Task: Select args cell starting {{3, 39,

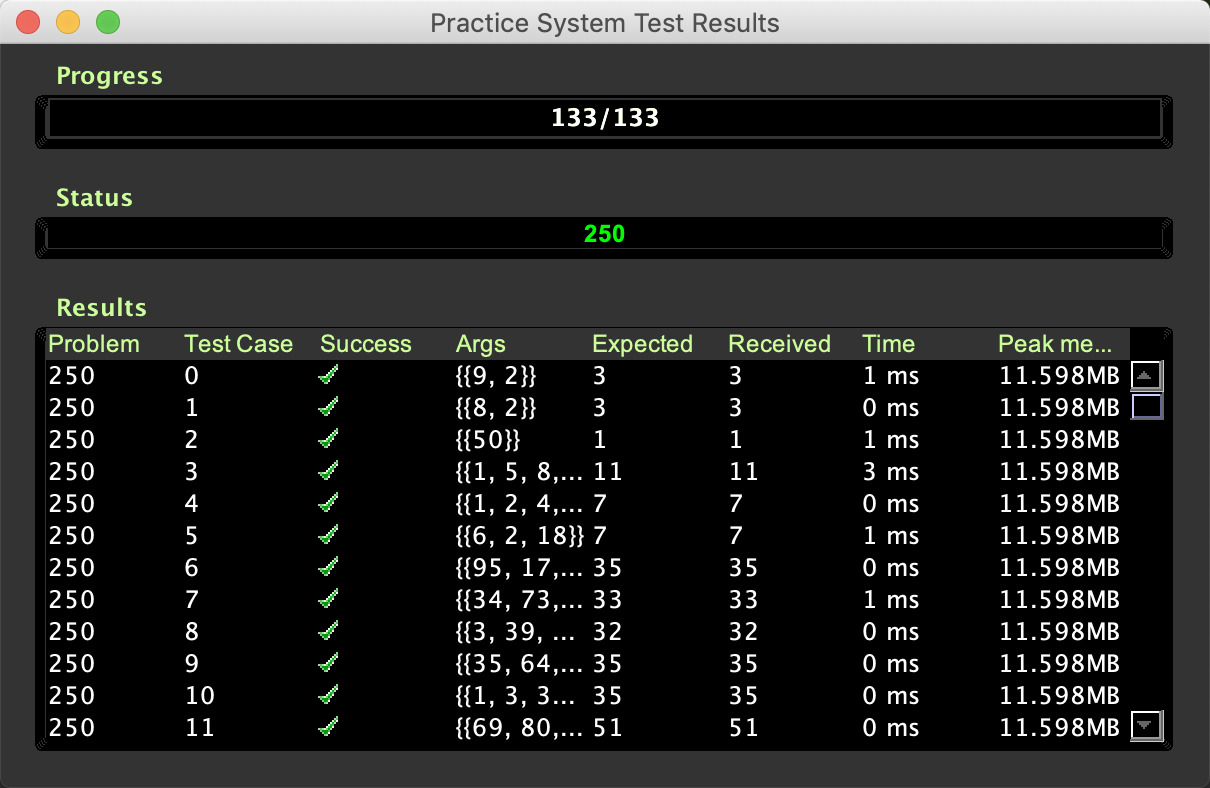Action: (x=520, y=632)
